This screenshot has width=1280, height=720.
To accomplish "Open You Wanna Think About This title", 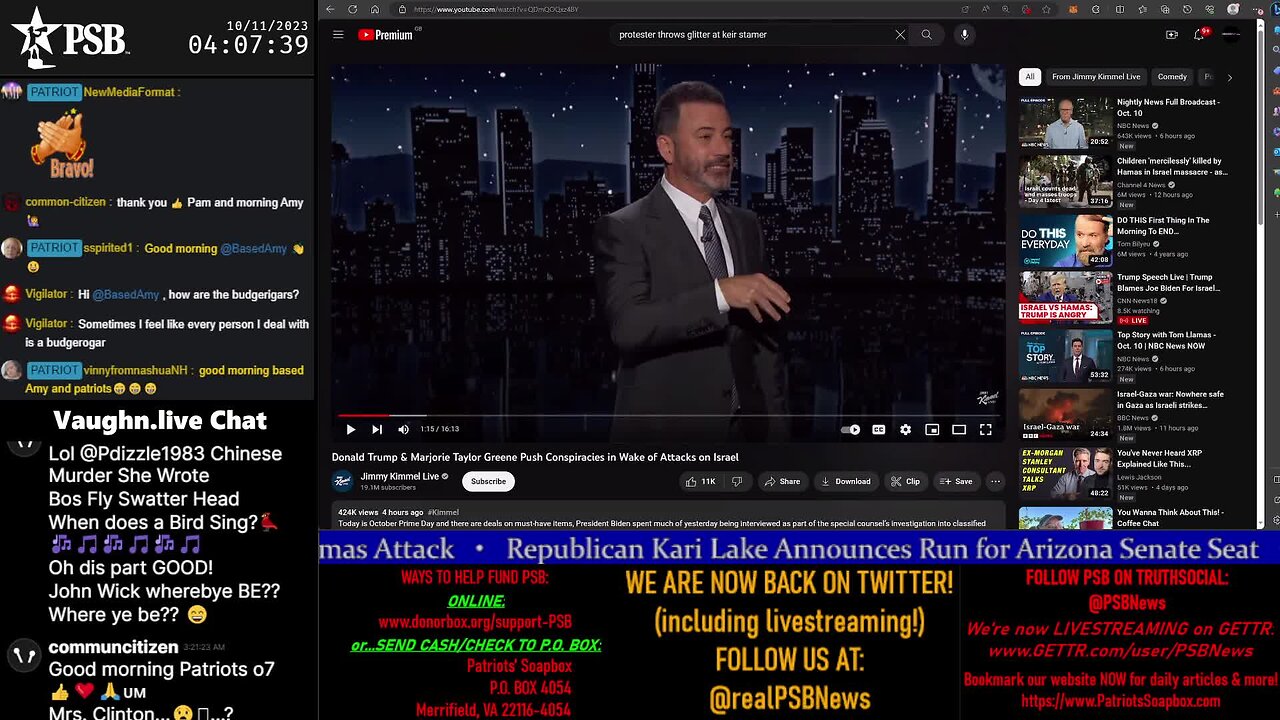I will coord(1170,517).
